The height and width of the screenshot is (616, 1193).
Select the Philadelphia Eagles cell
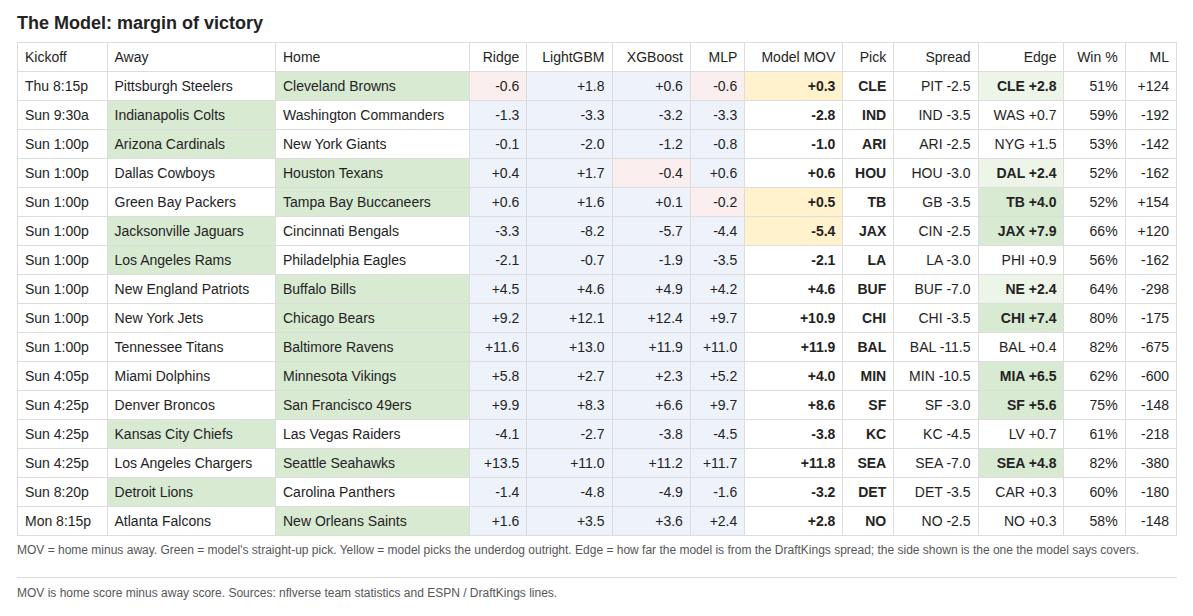(x=372, y=260)
